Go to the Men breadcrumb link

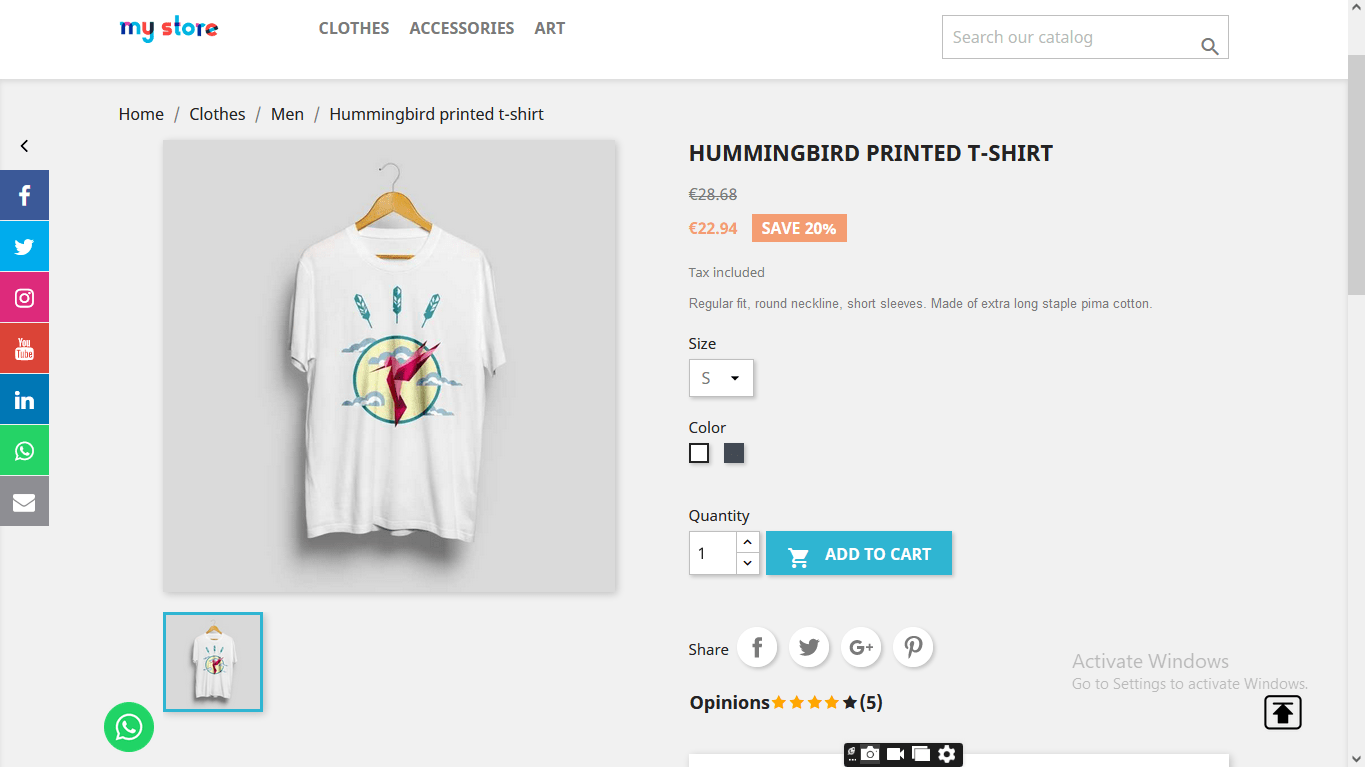tap(287, 114)
